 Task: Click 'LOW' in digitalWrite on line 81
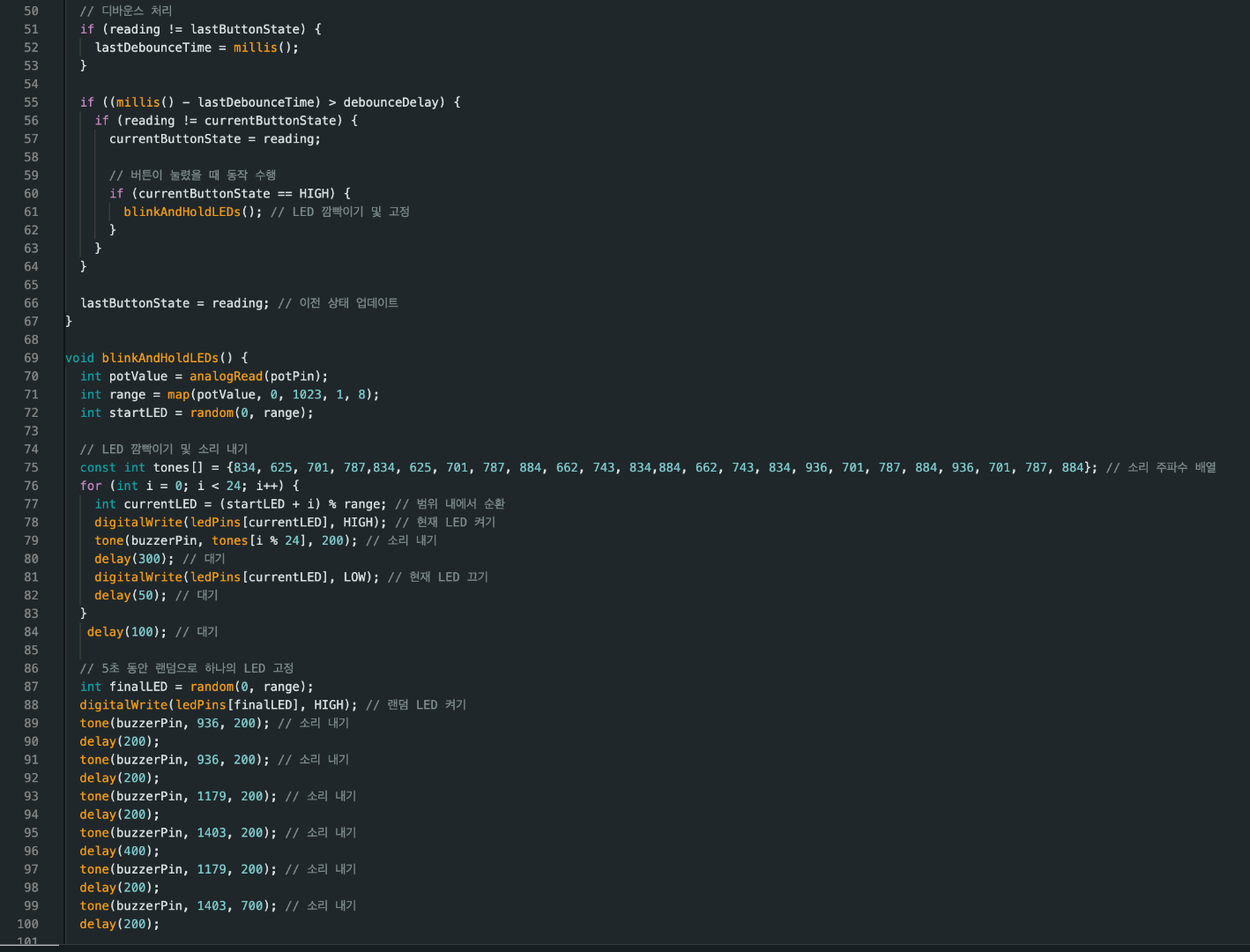tap(354, 577)
